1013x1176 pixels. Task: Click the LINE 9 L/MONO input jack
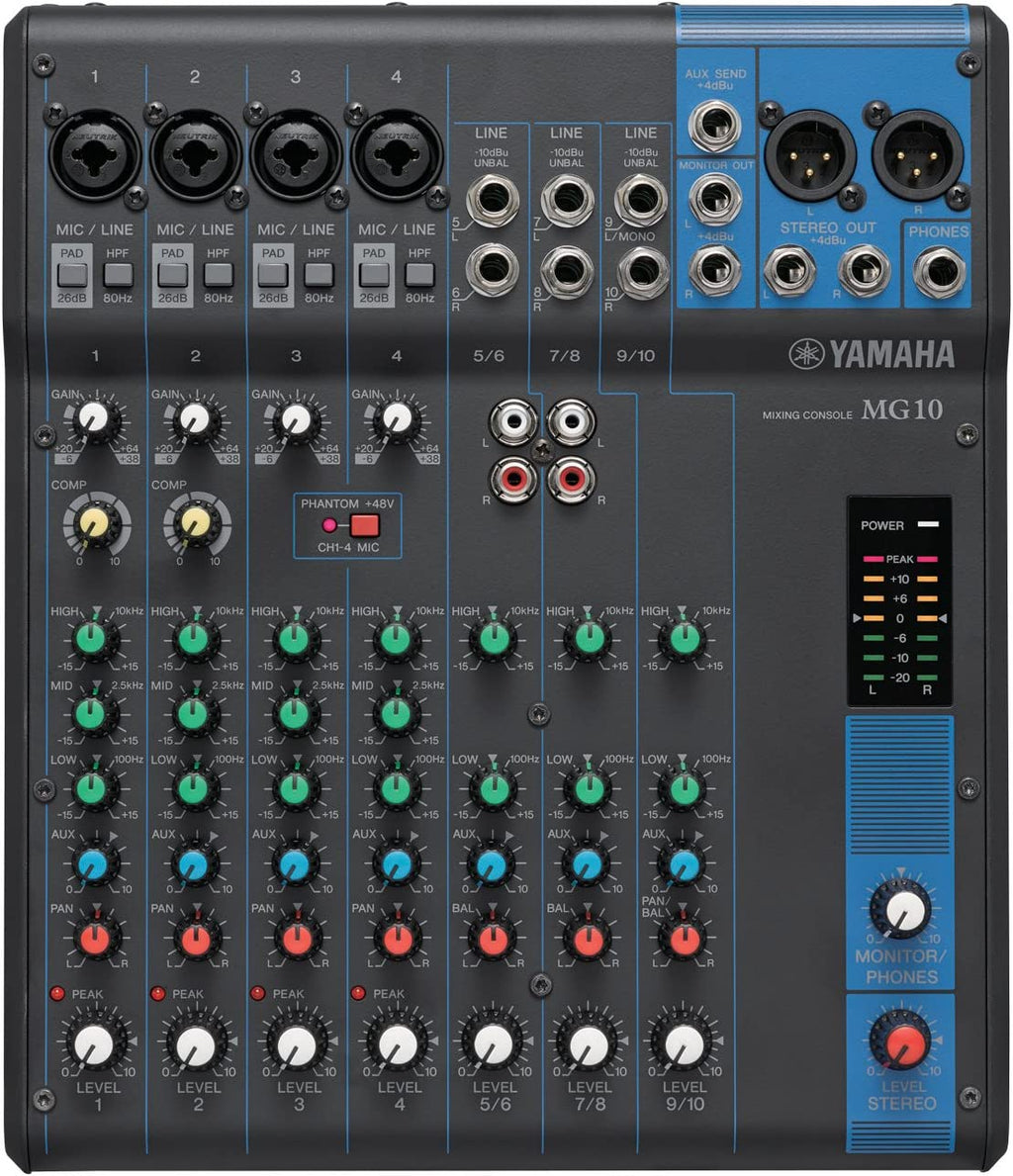[641, 200]
